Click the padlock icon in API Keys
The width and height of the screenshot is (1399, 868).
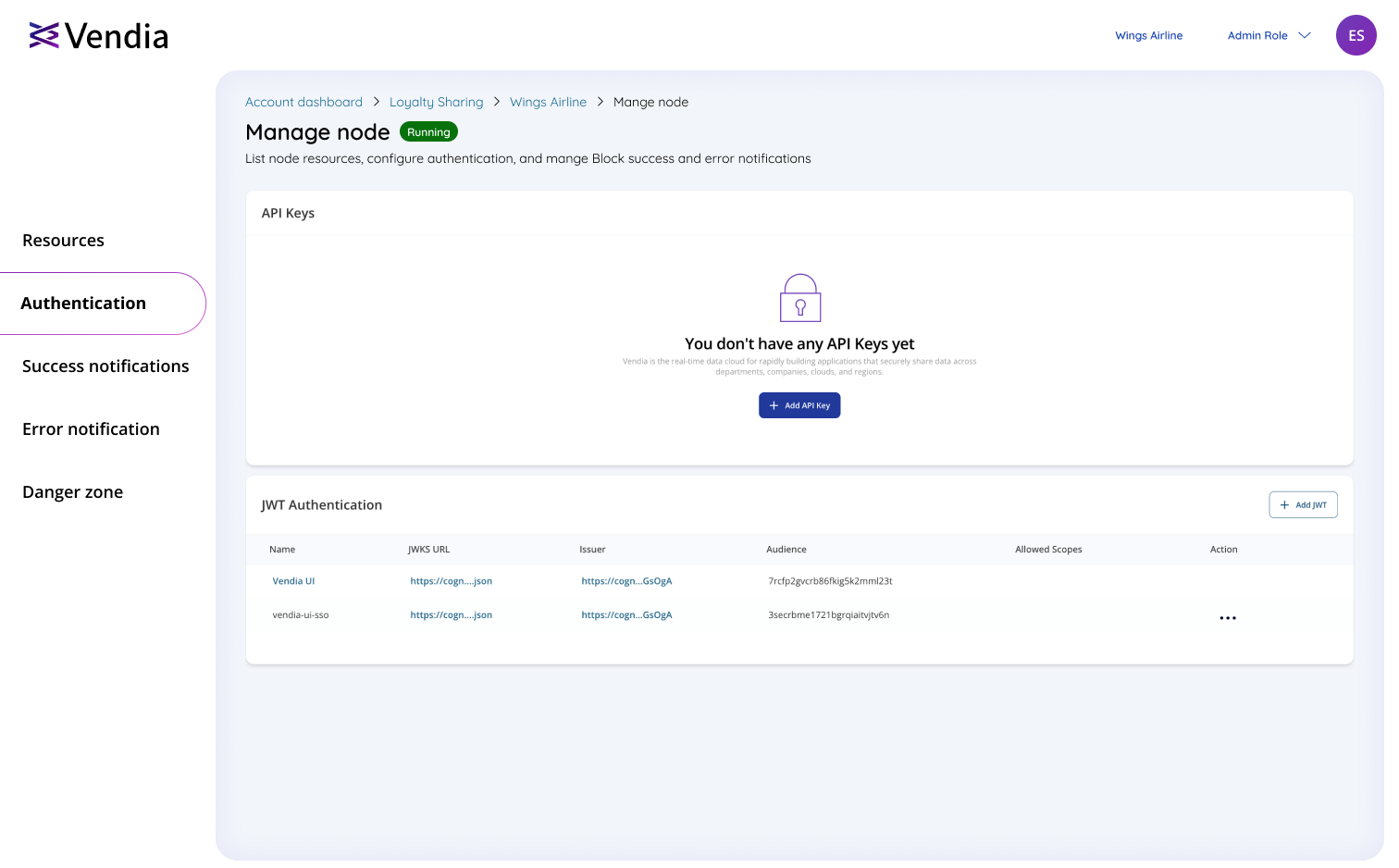(800, 298)
